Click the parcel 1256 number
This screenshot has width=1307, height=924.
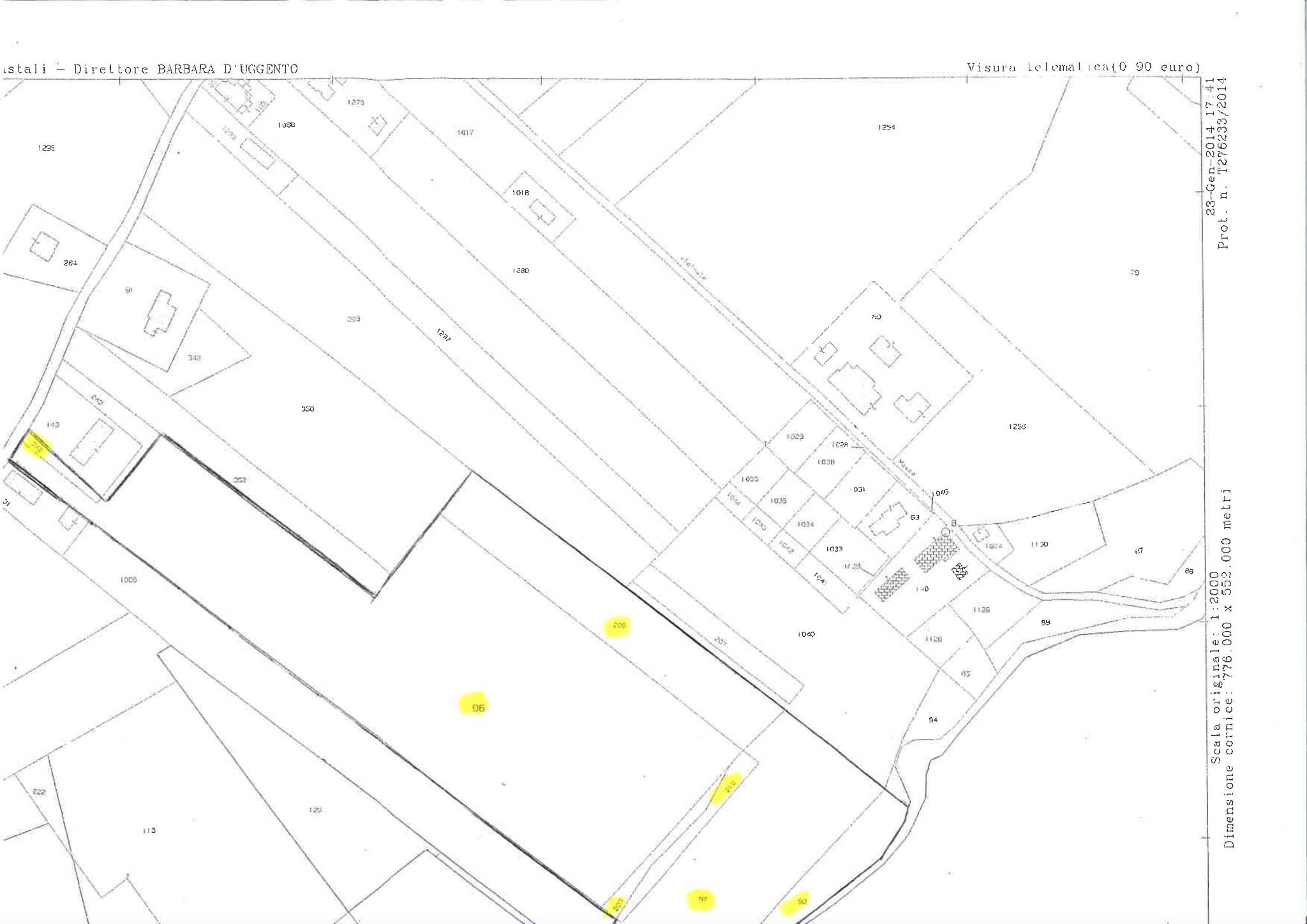(1017, 426)
